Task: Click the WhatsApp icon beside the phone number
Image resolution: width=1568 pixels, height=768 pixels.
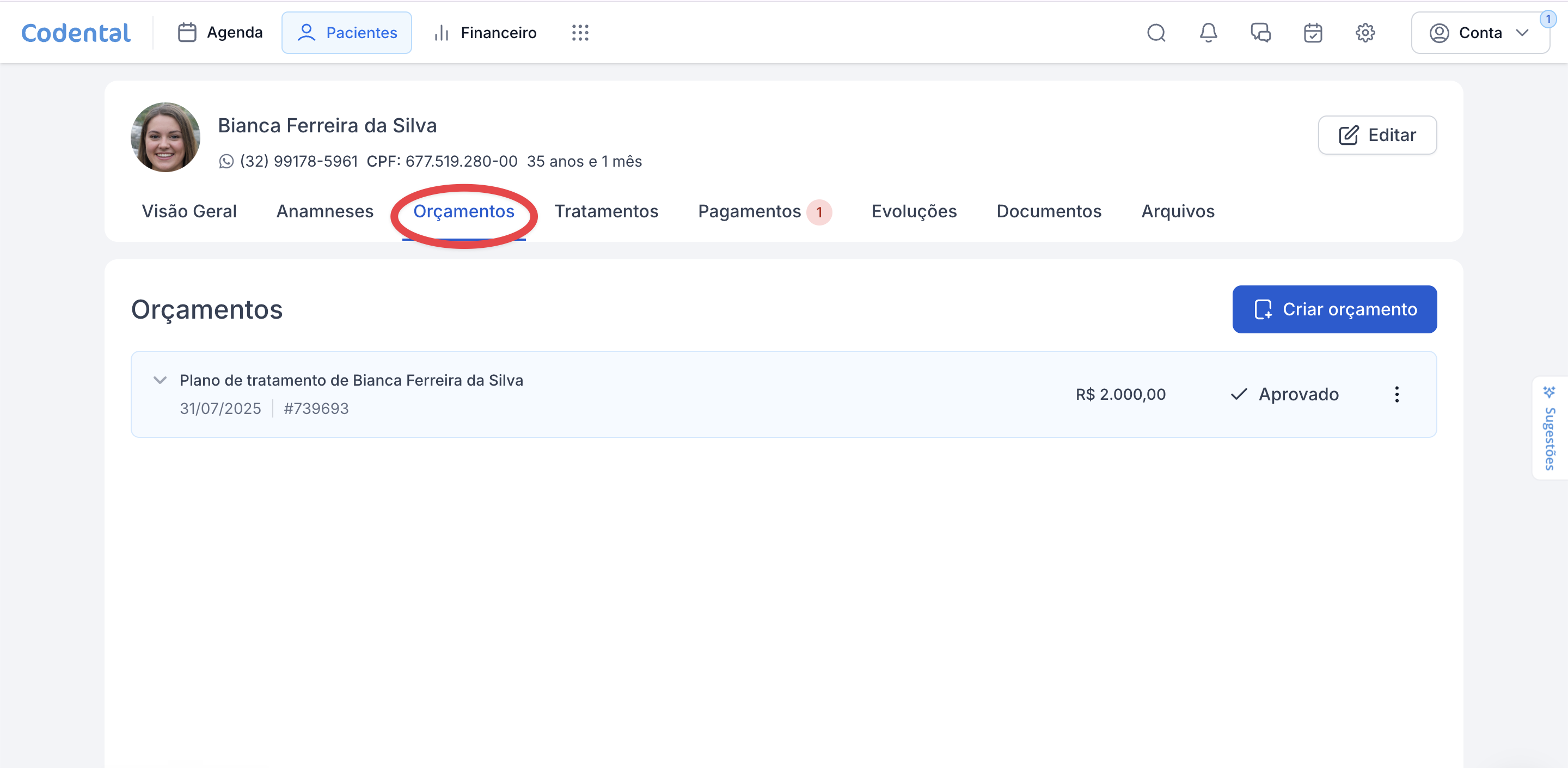Action: click(x=226, y=161)
